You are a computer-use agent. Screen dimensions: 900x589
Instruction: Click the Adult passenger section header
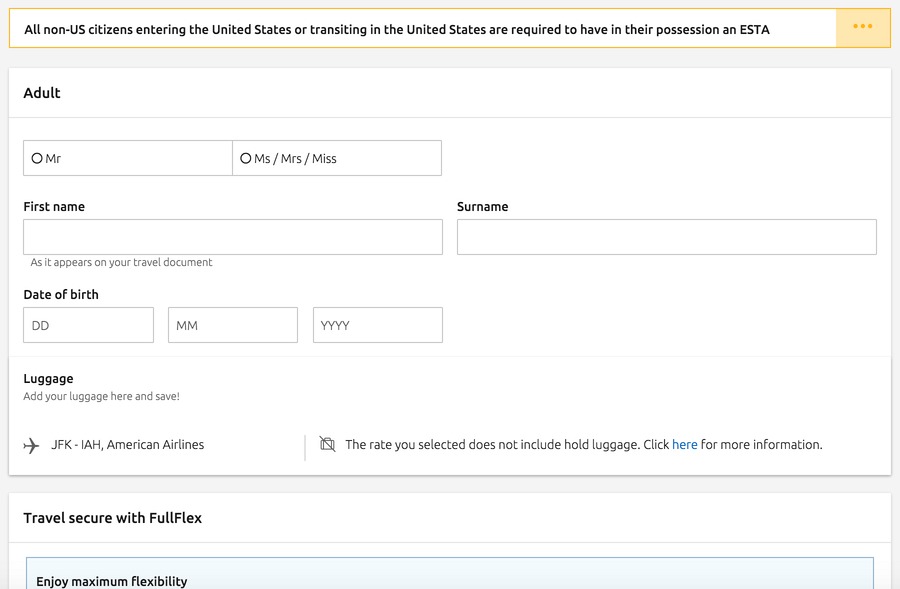pyautogui.click(x=42, y=93)
